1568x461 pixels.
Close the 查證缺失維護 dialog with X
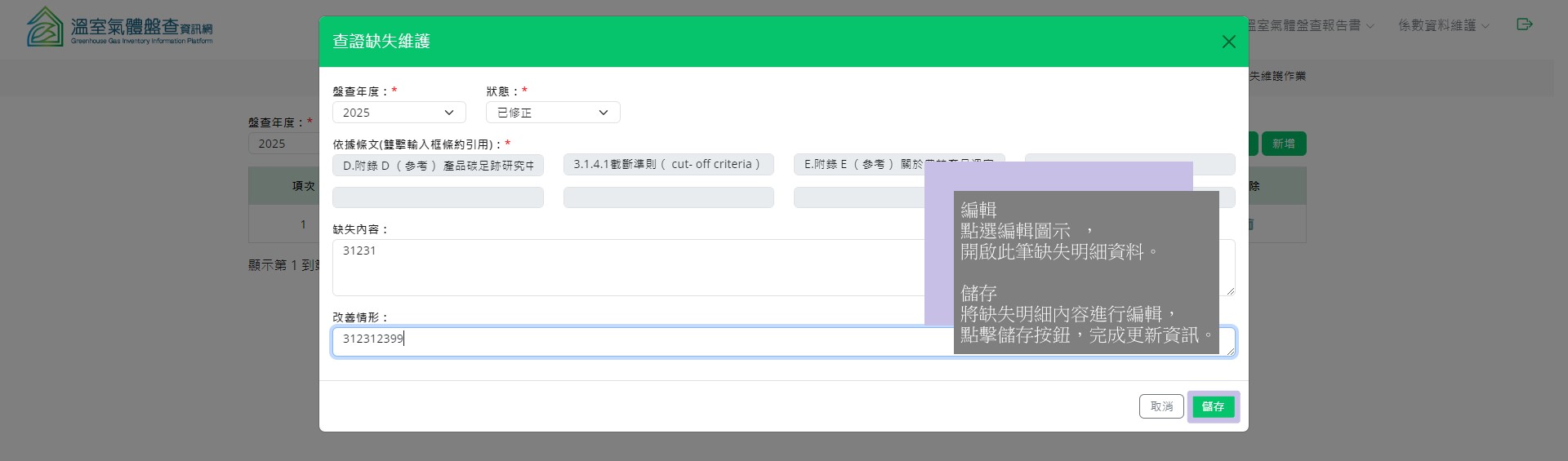1228,42
